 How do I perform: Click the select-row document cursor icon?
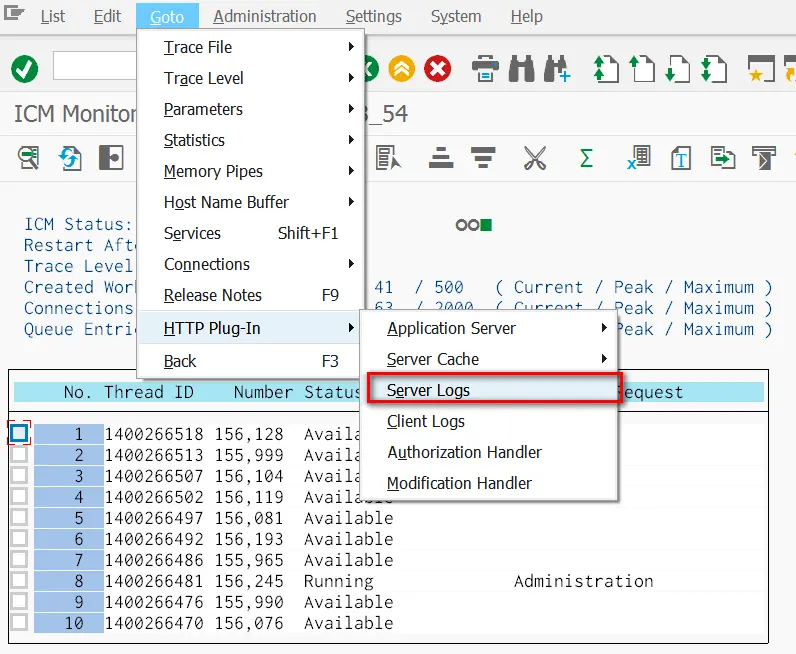[x=388, y=158]
